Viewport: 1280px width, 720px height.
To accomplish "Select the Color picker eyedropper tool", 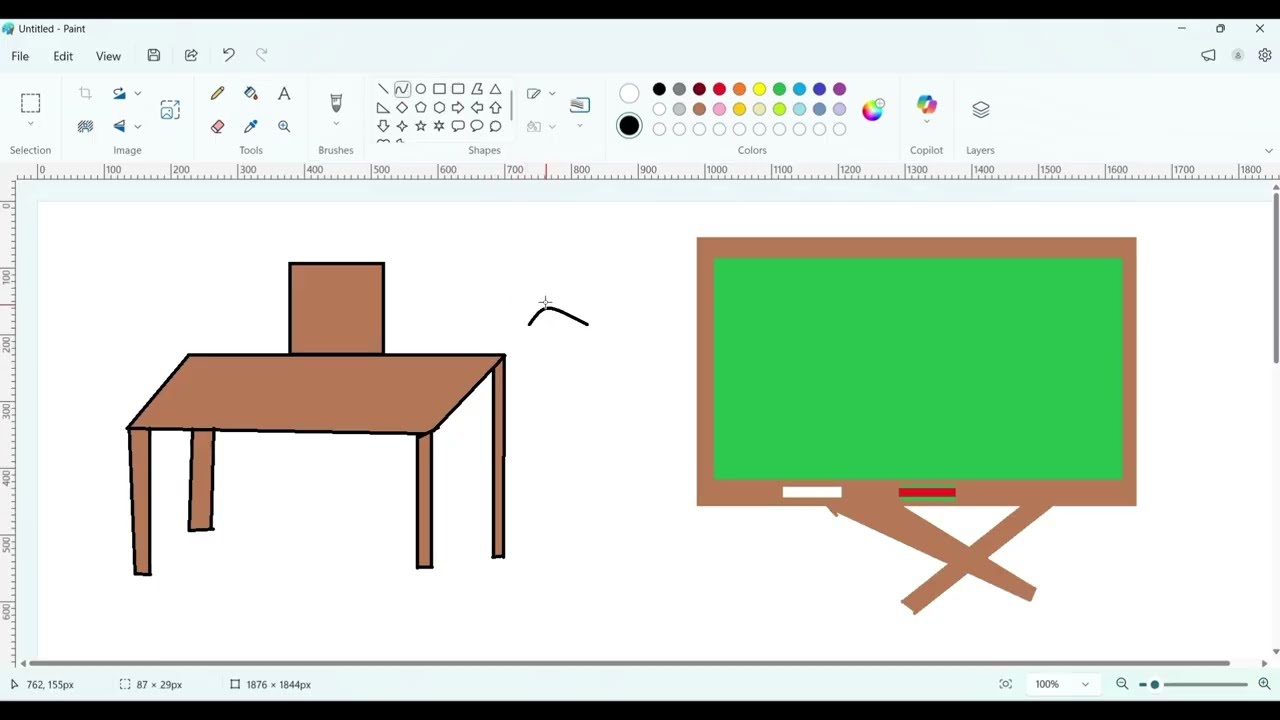I will [x=251, y=126].
